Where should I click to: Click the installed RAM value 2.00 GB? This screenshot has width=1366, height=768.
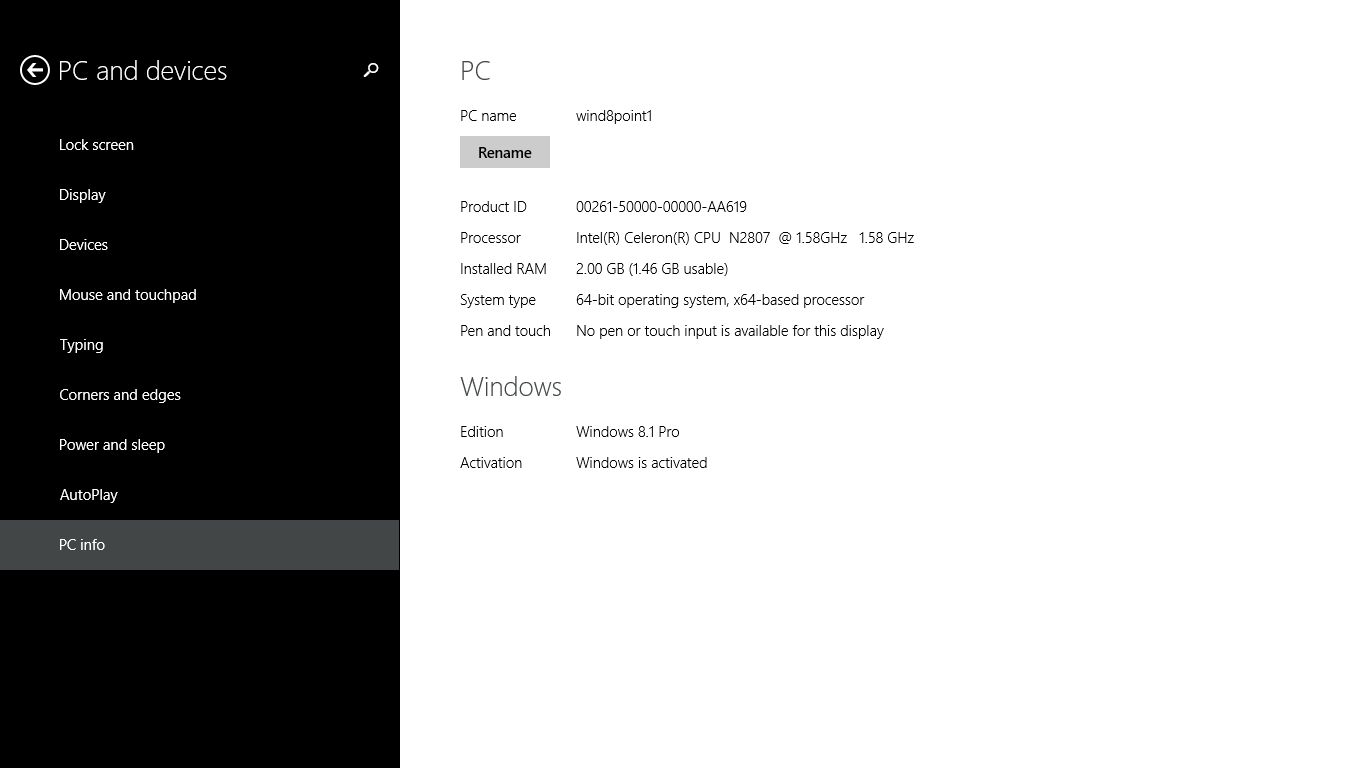coord(652,269)
